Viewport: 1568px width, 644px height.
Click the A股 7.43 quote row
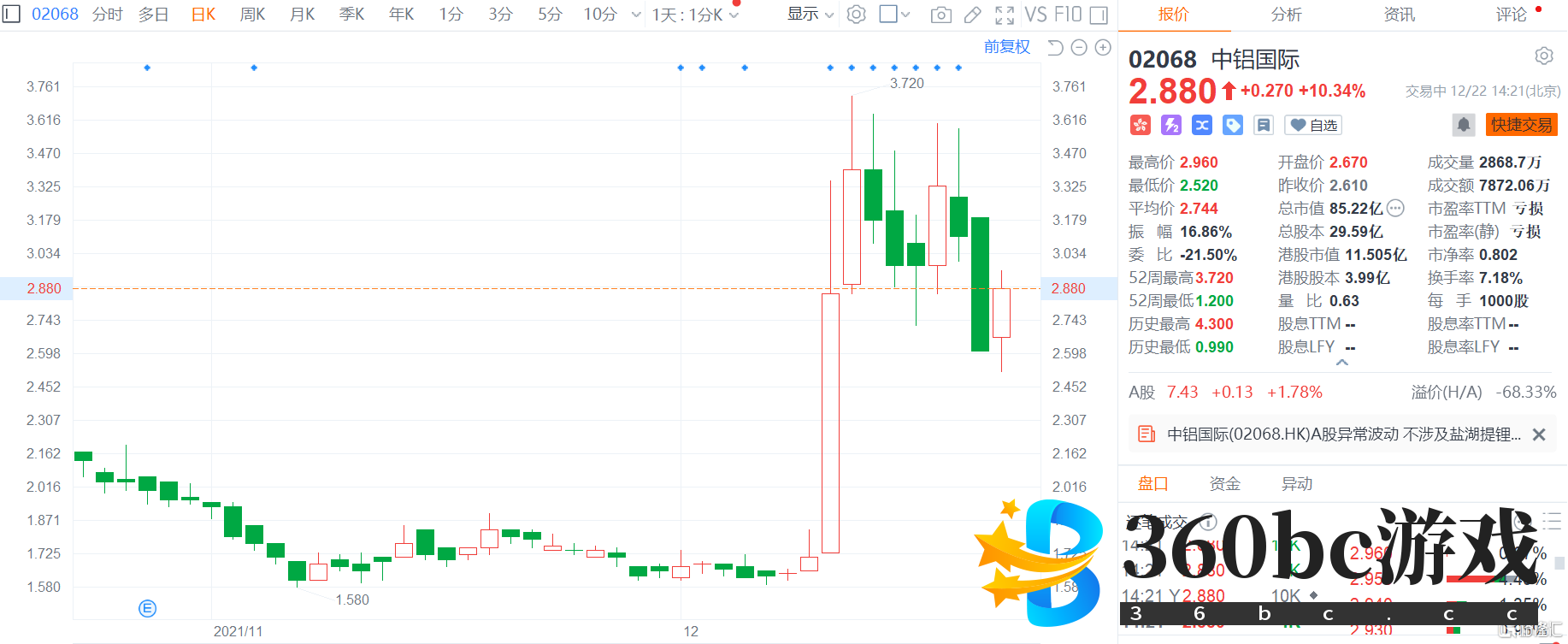(x=1225, y=393)
